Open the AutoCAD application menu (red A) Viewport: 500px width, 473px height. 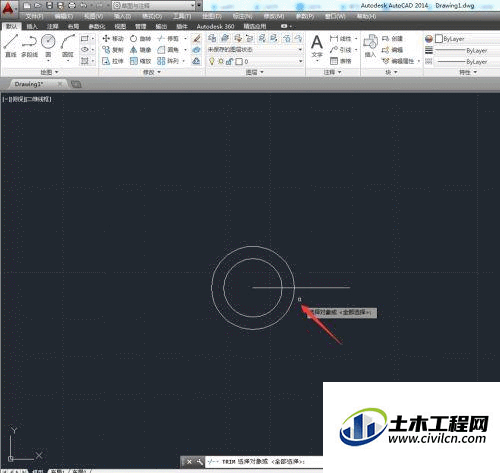pos(8,7)
